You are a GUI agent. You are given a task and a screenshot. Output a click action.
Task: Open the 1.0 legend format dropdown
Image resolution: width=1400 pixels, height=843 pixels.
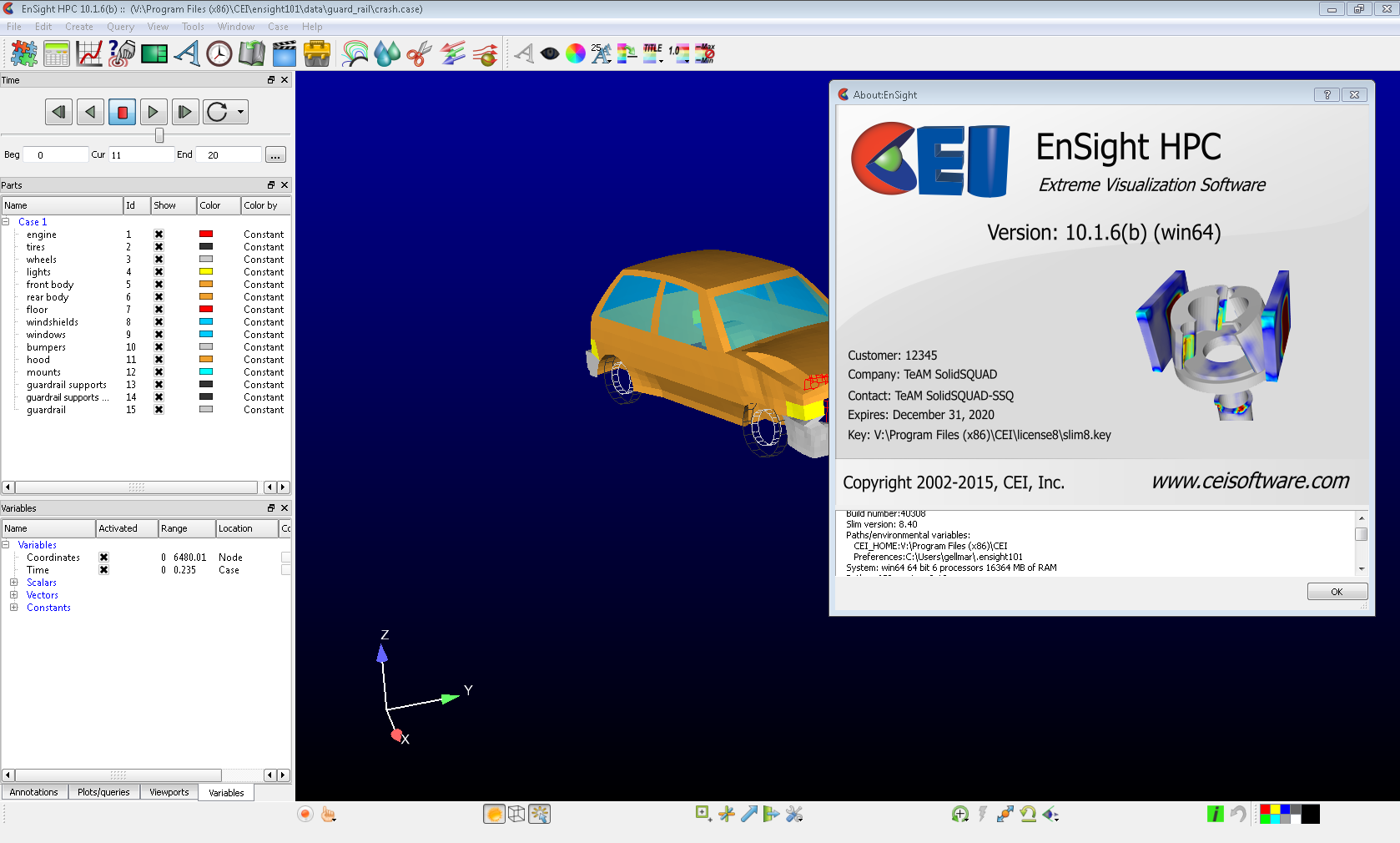pyautogui.click(x=679, y=53)
